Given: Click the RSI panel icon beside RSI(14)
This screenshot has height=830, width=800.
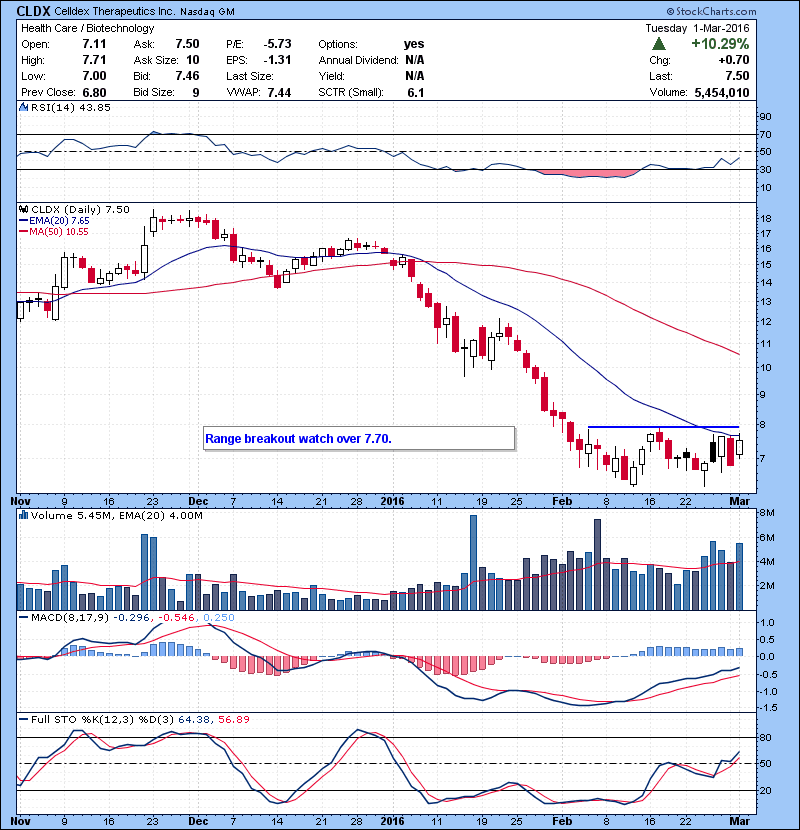Looking at the screenshot, I should tap(24, 107).
